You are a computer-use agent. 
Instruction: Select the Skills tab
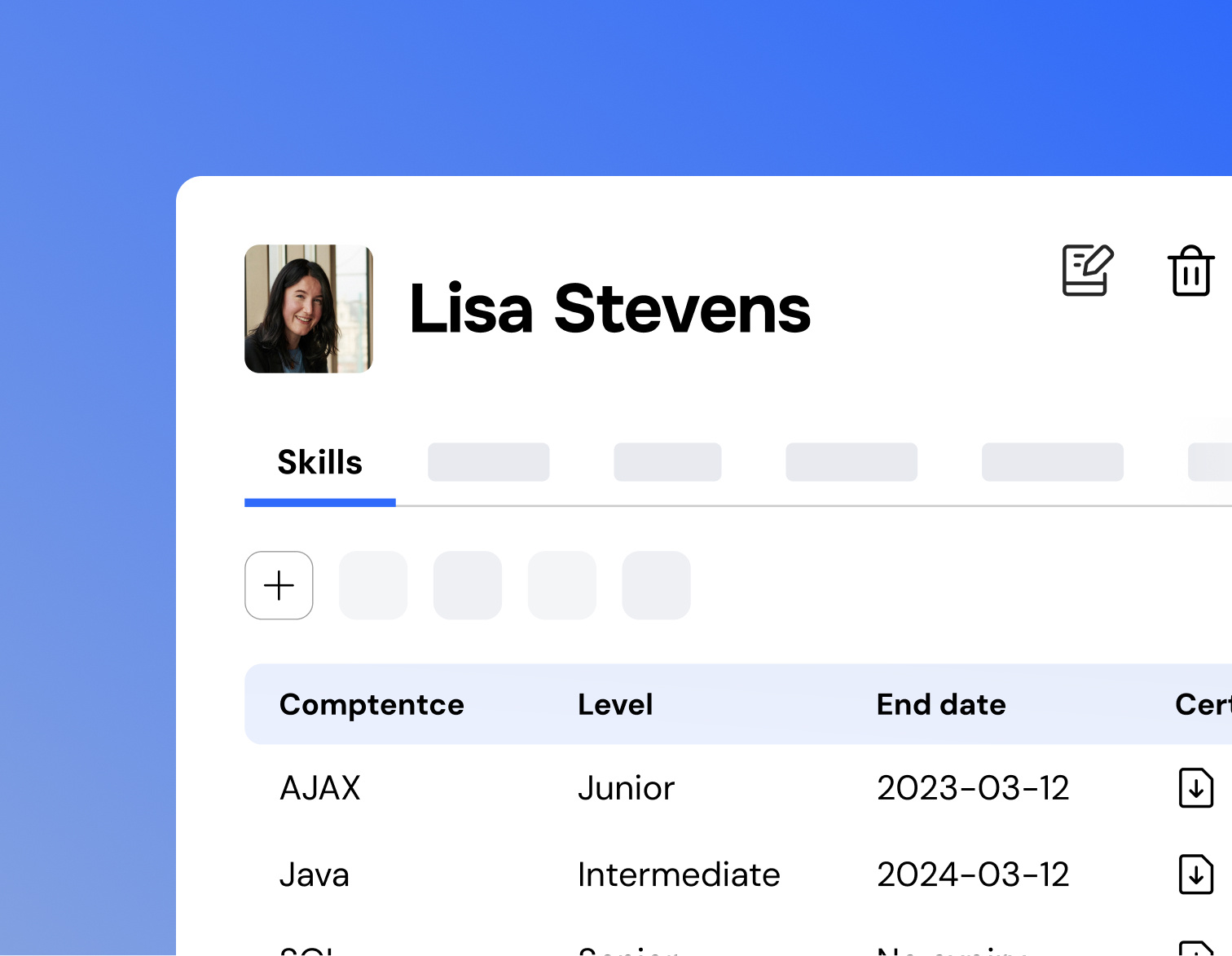click(x=319, y=462)
